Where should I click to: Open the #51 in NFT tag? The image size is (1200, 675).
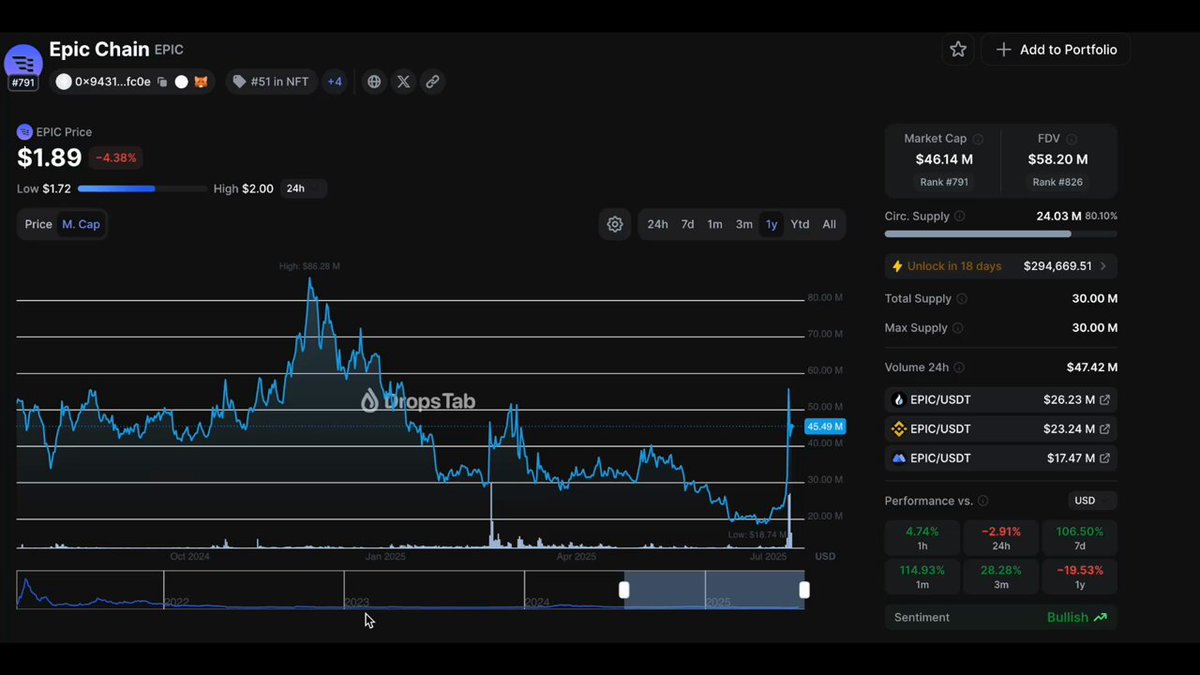[271, 82]
